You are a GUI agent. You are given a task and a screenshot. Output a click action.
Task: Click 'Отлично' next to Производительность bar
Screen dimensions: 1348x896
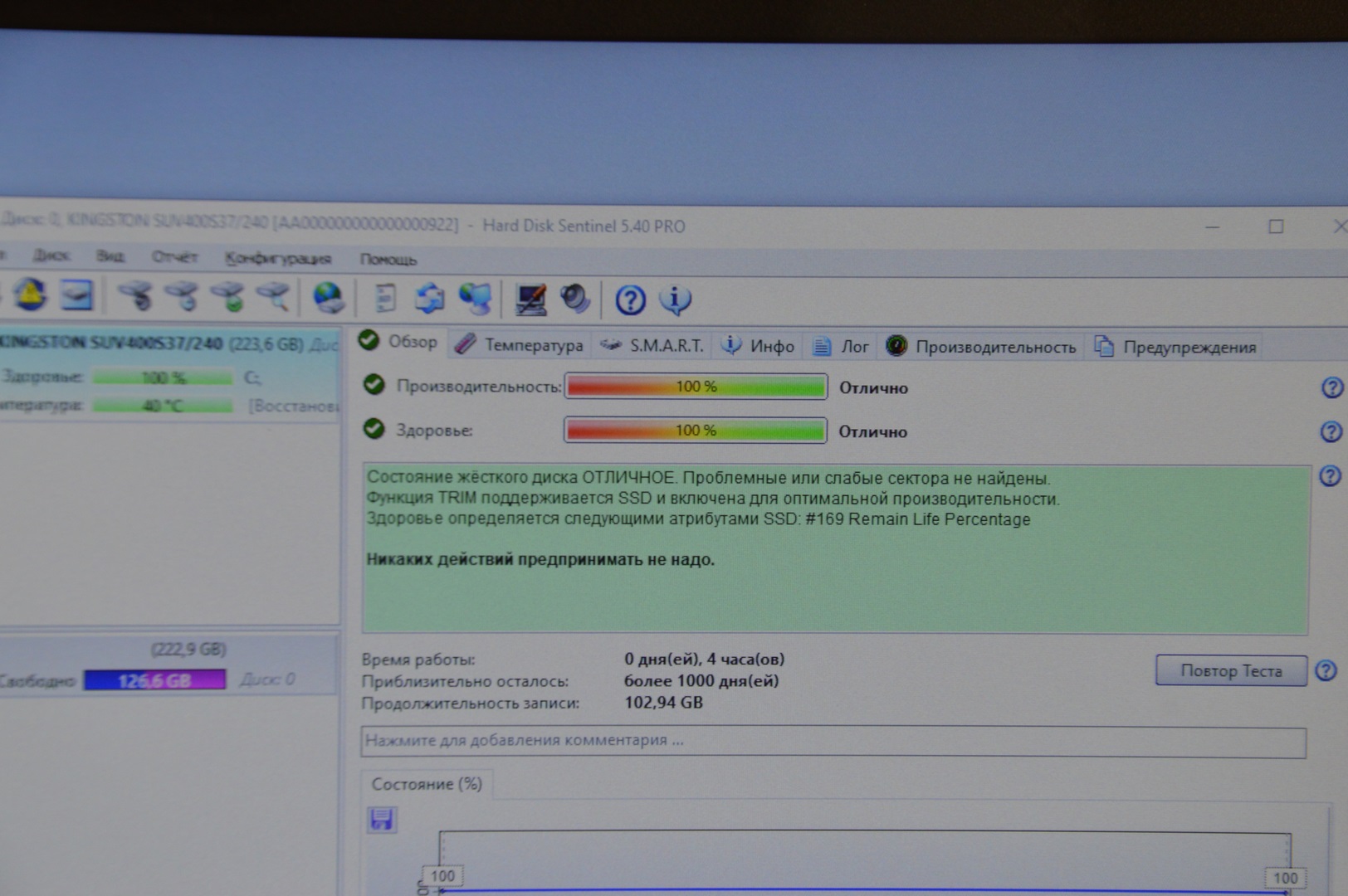click(873, 388)
